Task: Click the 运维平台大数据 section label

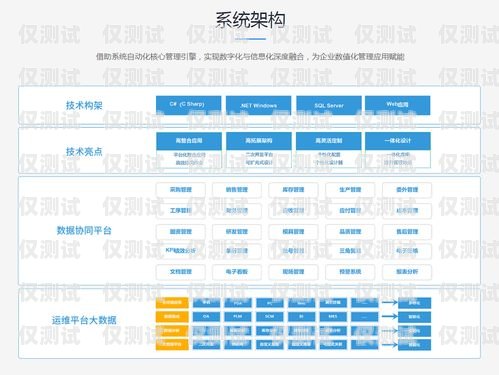Action: pos(84,320)
